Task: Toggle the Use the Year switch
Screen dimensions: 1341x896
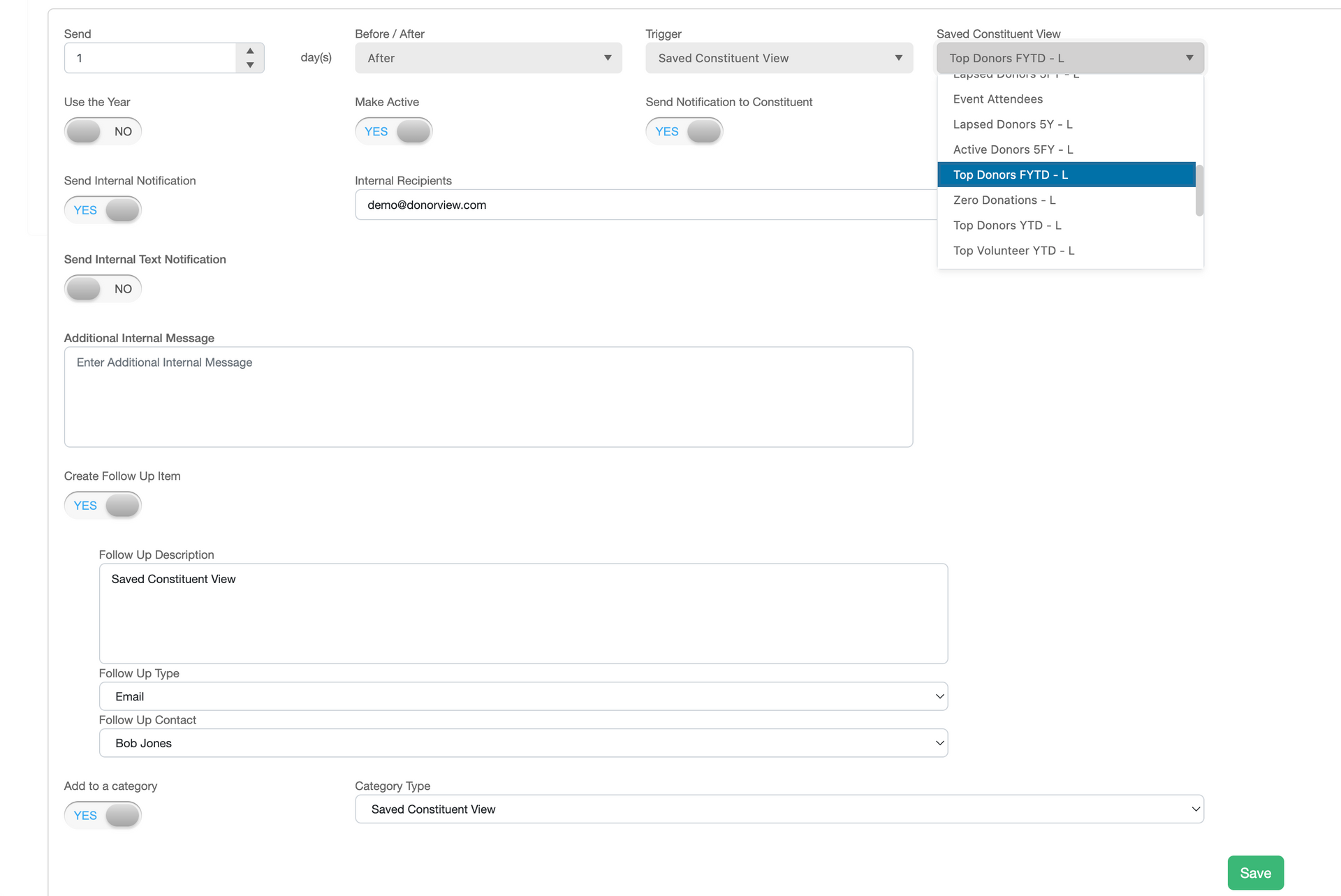Action: tap(103, 131)
